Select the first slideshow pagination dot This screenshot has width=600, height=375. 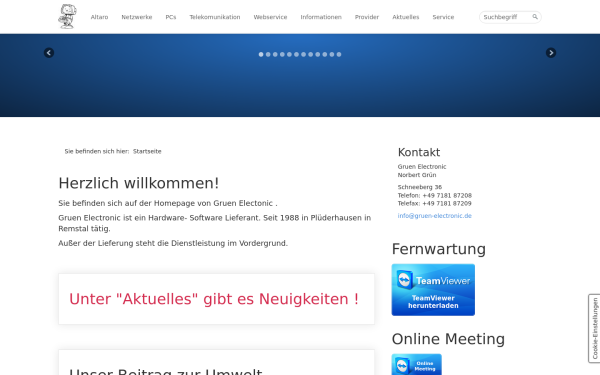tap(261, 54)
